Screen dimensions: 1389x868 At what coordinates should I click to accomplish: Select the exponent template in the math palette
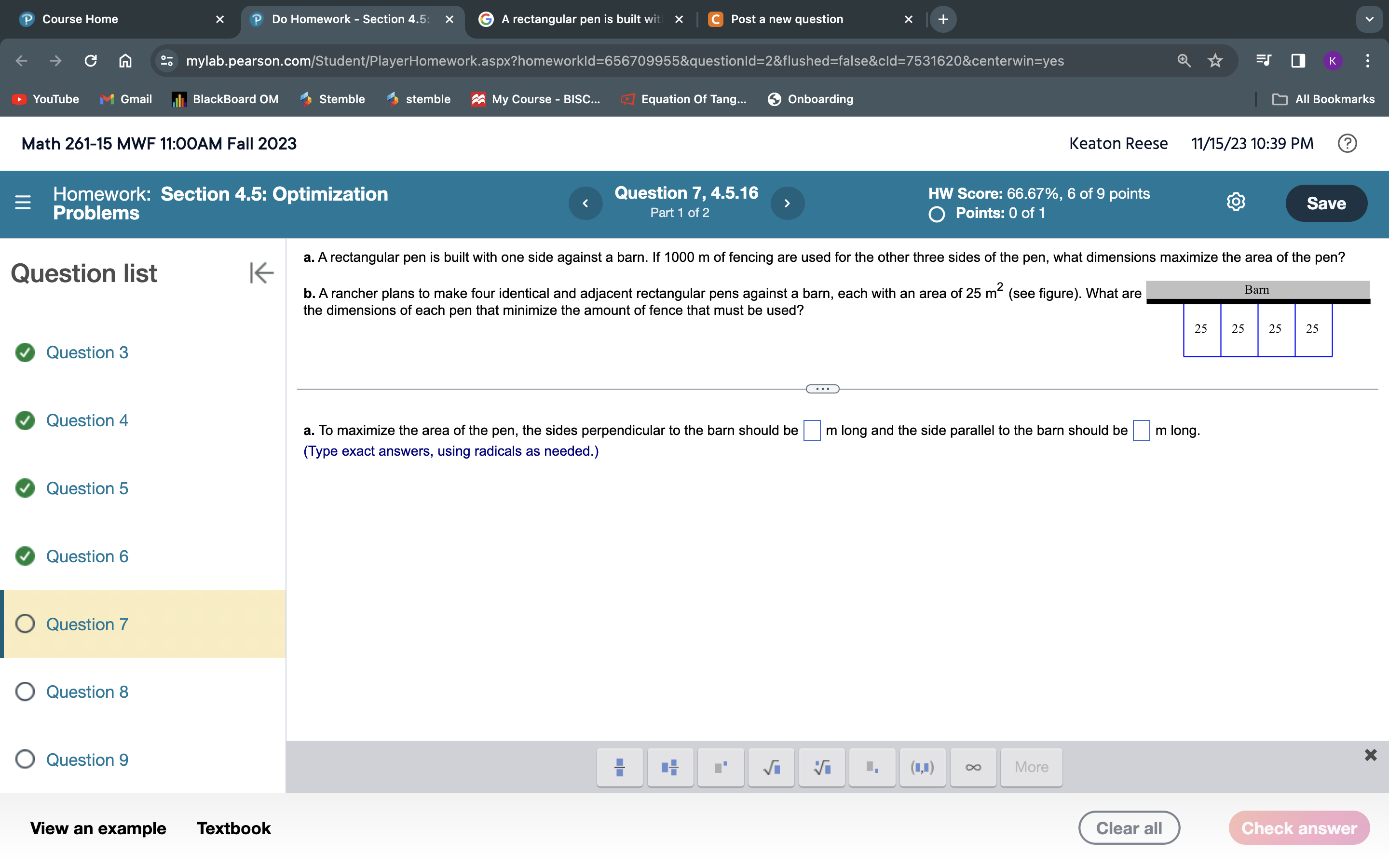[x=721, y=767]
